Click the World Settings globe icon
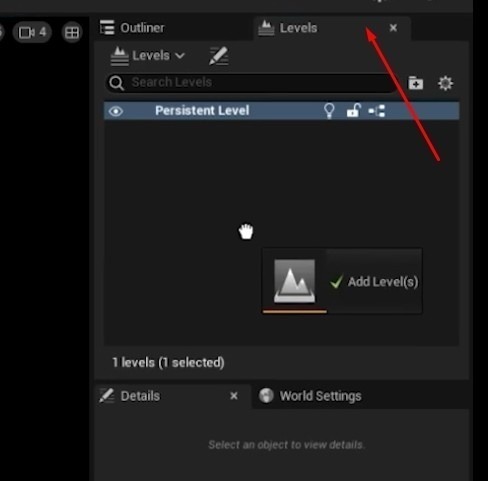 pos(266,396)
